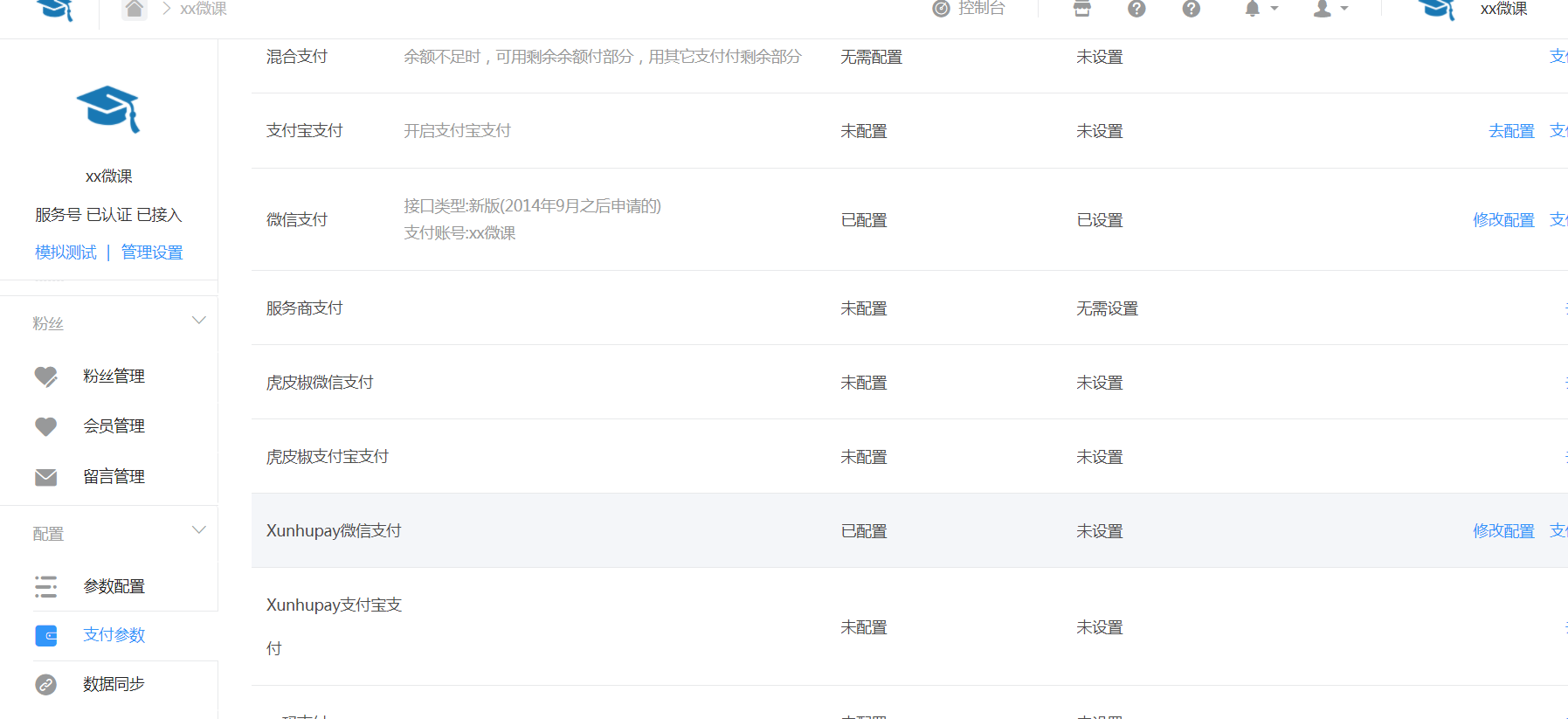The image size is (1568, 719).
Task: Click the graduation cap logo in top-left header
Action: tap(56, 9)
